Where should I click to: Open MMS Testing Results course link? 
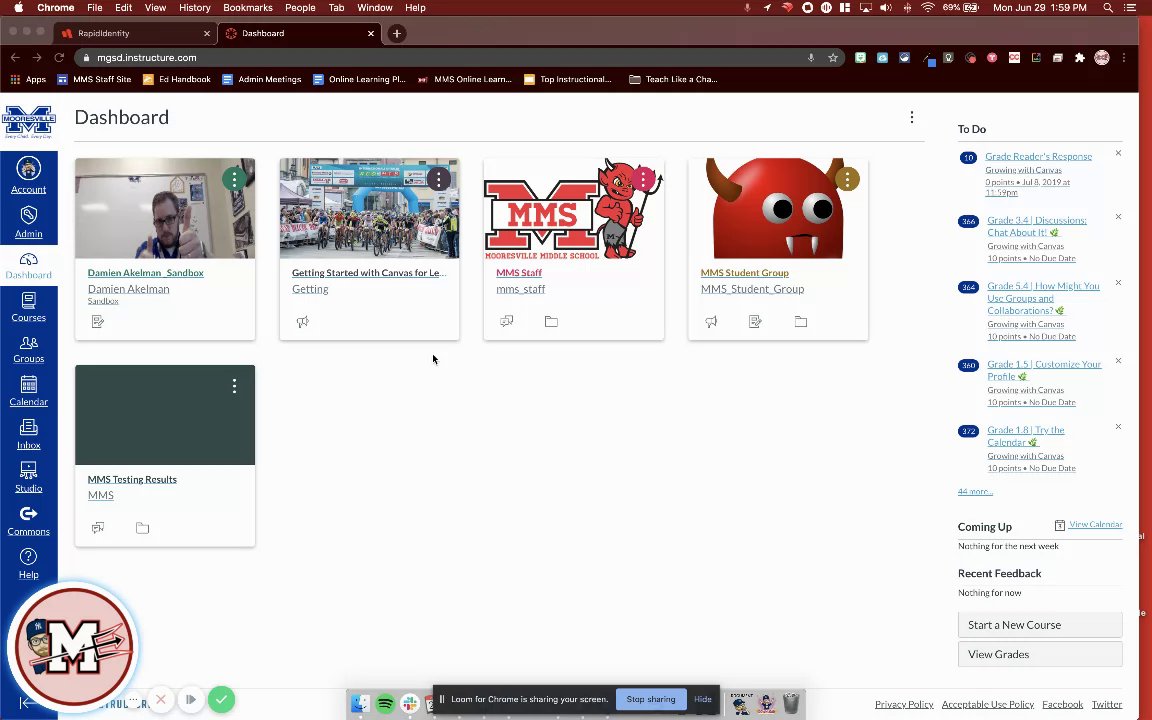[132, 479]
